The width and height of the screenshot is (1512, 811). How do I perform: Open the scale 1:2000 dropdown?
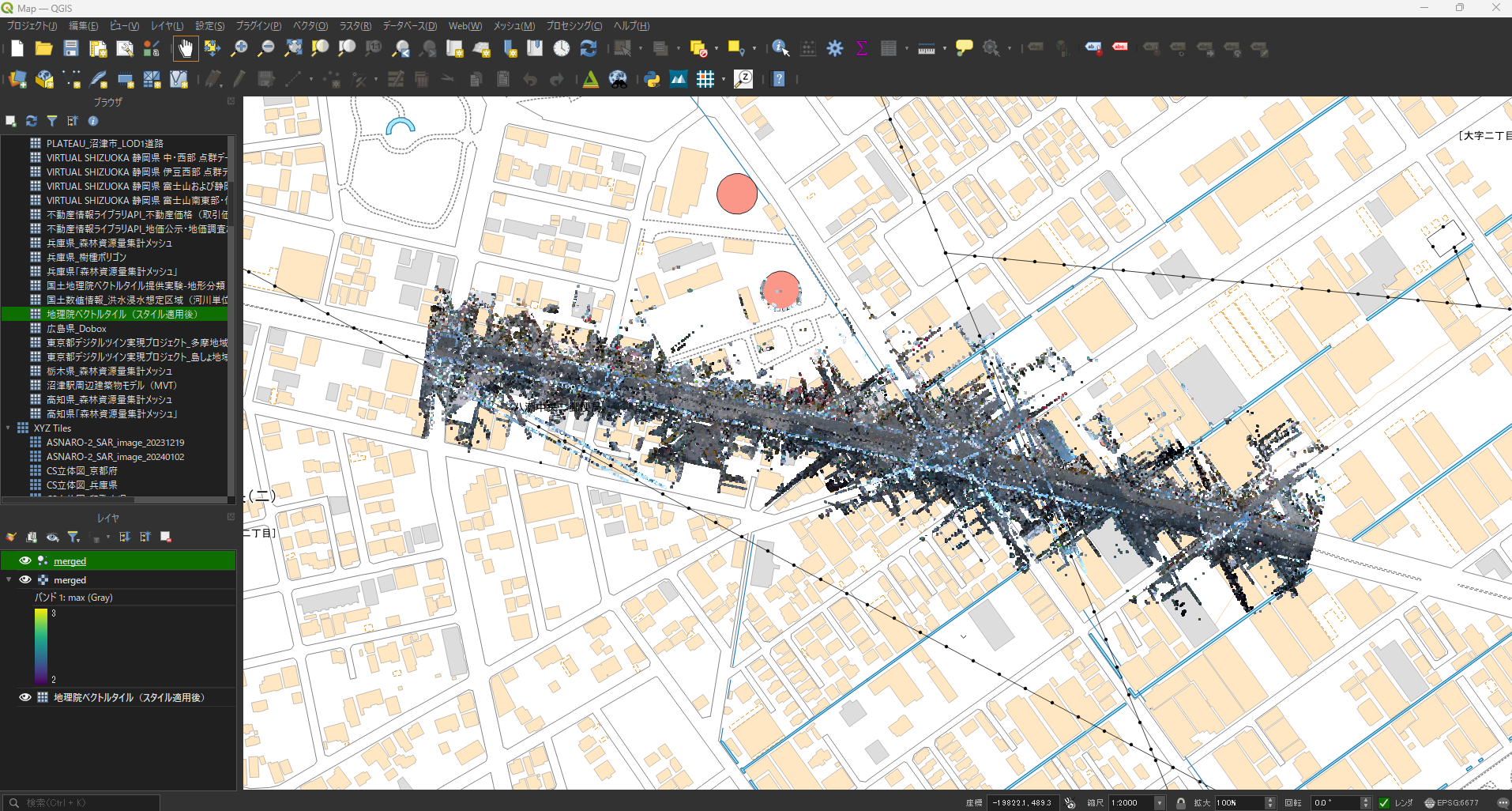(x=1160, y=802)
